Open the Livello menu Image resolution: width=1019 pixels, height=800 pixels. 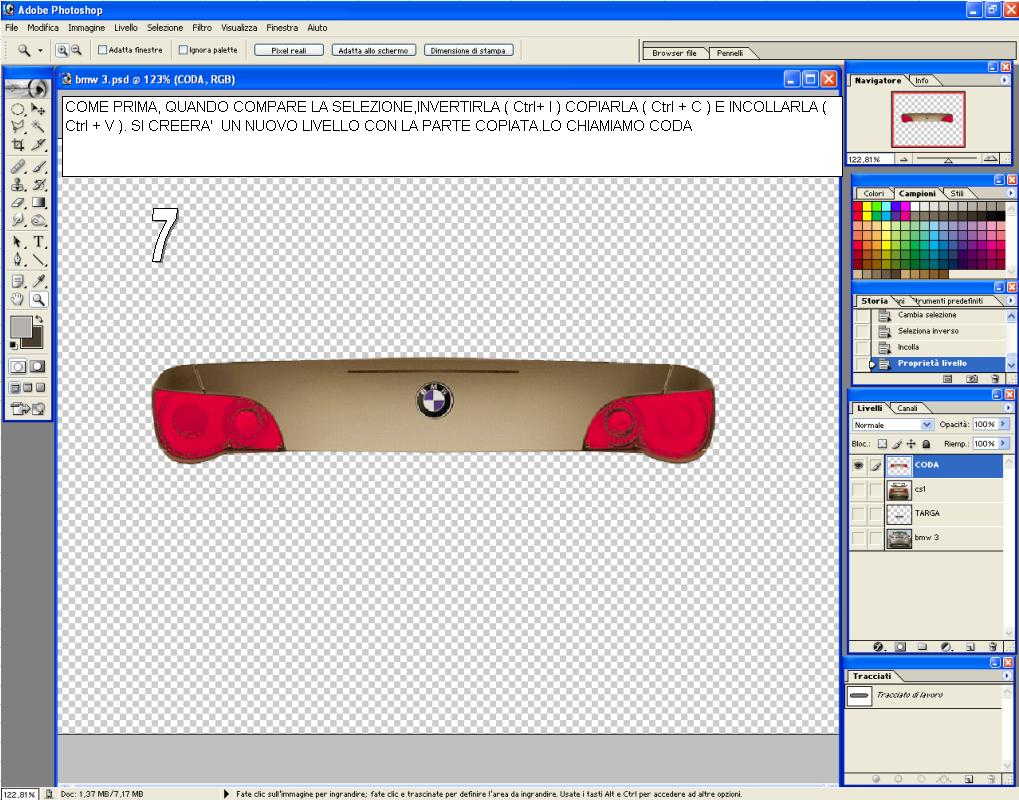126,28
